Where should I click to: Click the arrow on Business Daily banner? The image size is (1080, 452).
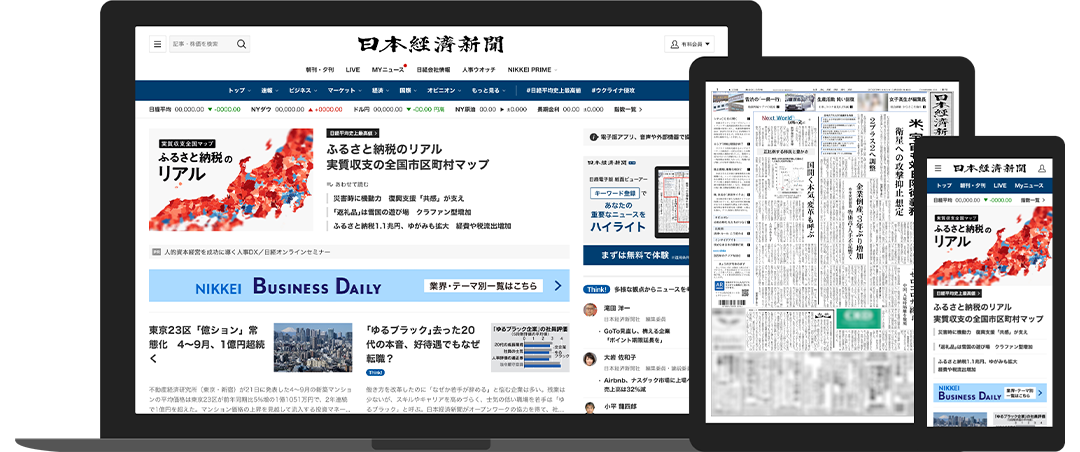tap(558, 286)
